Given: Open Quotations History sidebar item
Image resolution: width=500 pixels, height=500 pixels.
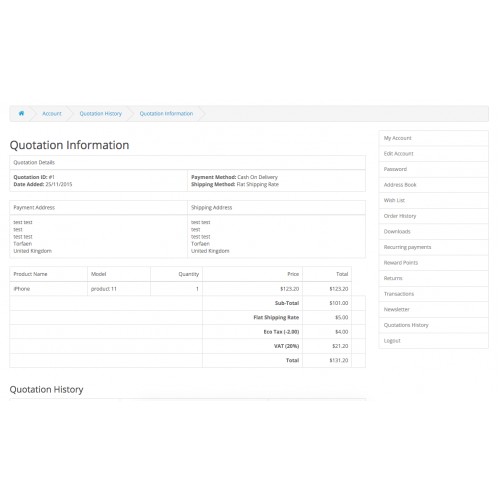Looking at the screenshot, I should [434, 325].
